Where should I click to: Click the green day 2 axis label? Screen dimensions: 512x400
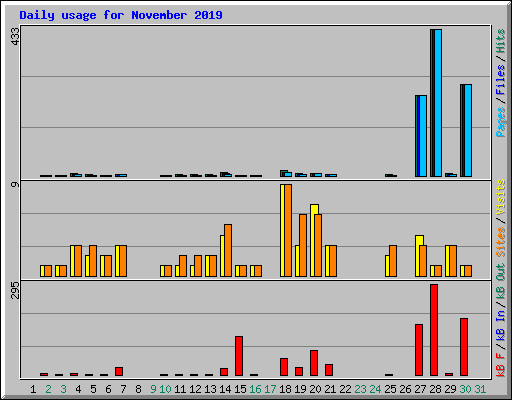pyautogui.click(x=48, y=389)
